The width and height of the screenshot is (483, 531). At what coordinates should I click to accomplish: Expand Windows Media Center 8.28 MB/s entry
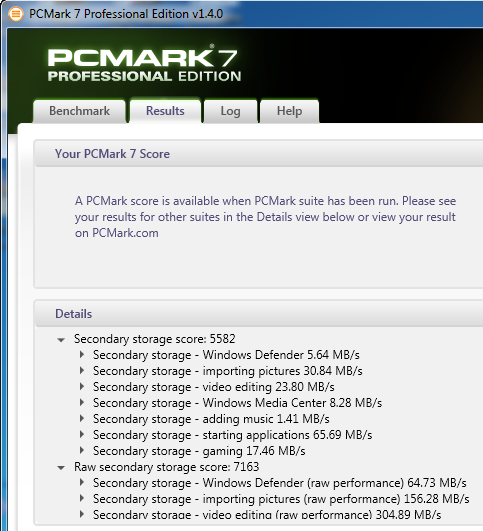[x=82, y=402]
